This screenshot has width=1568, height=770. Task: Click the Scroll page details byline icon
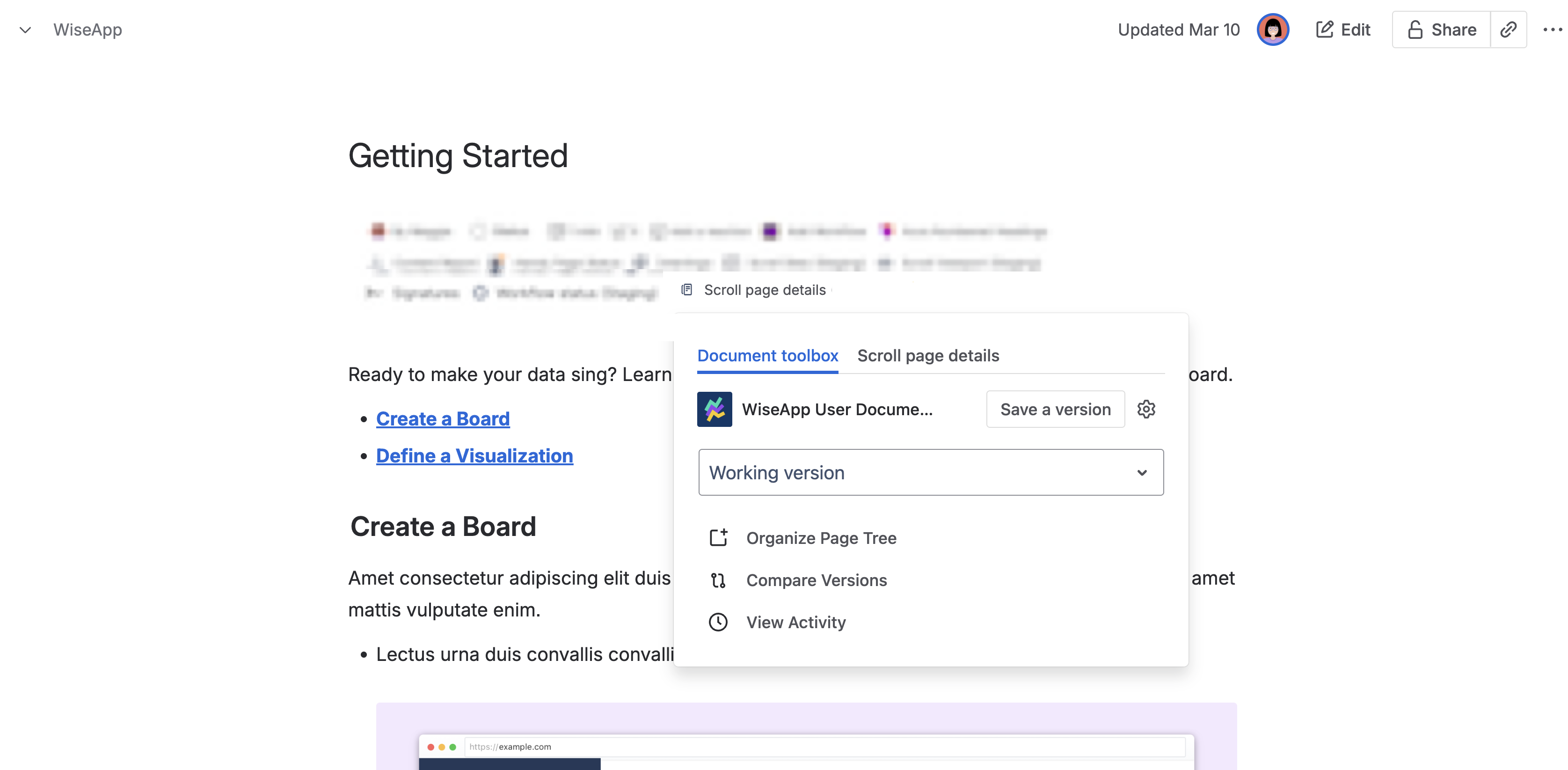687,290
